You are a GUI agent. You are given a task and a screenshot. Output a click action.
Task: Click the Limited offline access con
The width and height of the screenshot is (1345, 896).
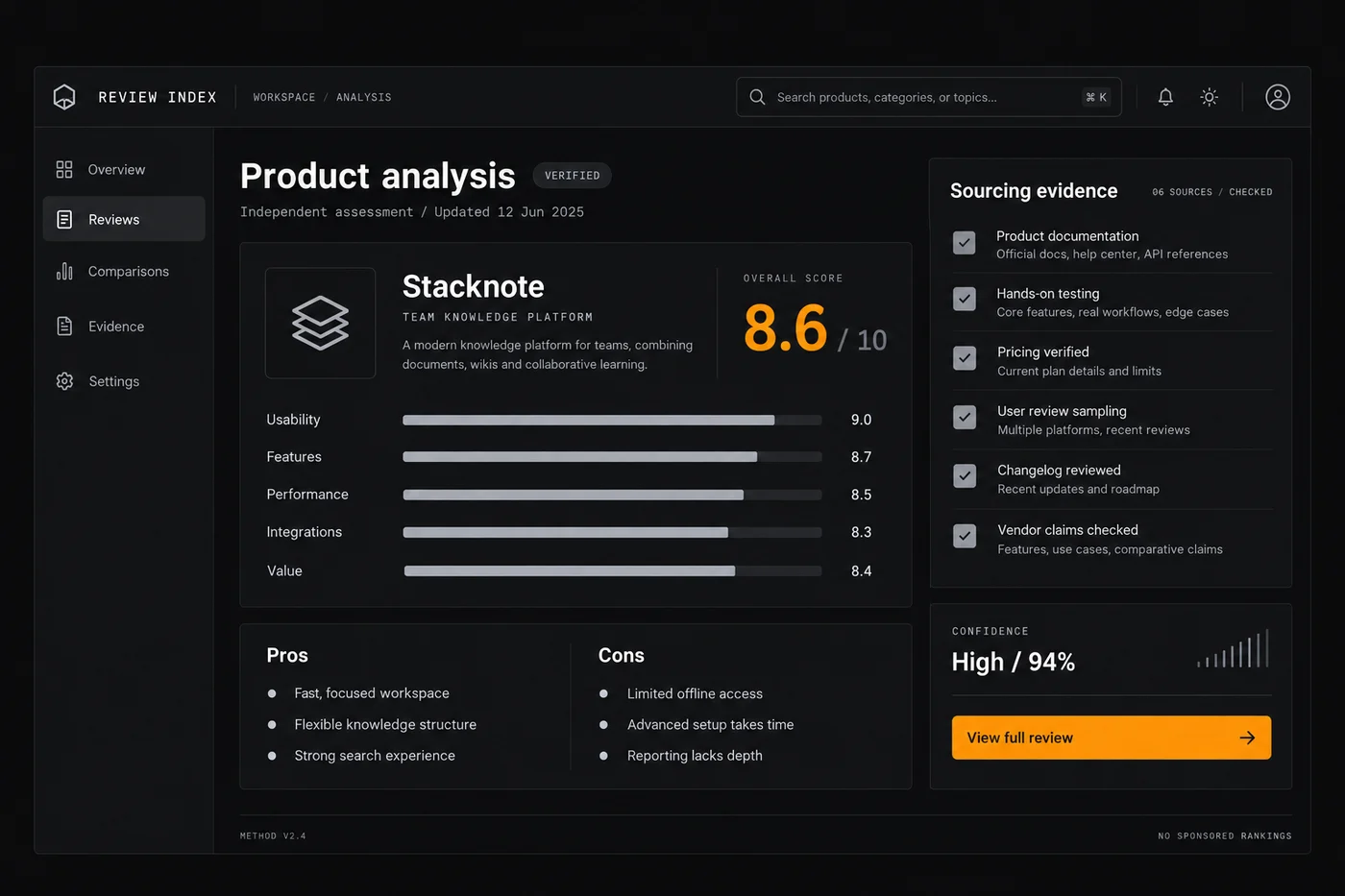(695, 693)
